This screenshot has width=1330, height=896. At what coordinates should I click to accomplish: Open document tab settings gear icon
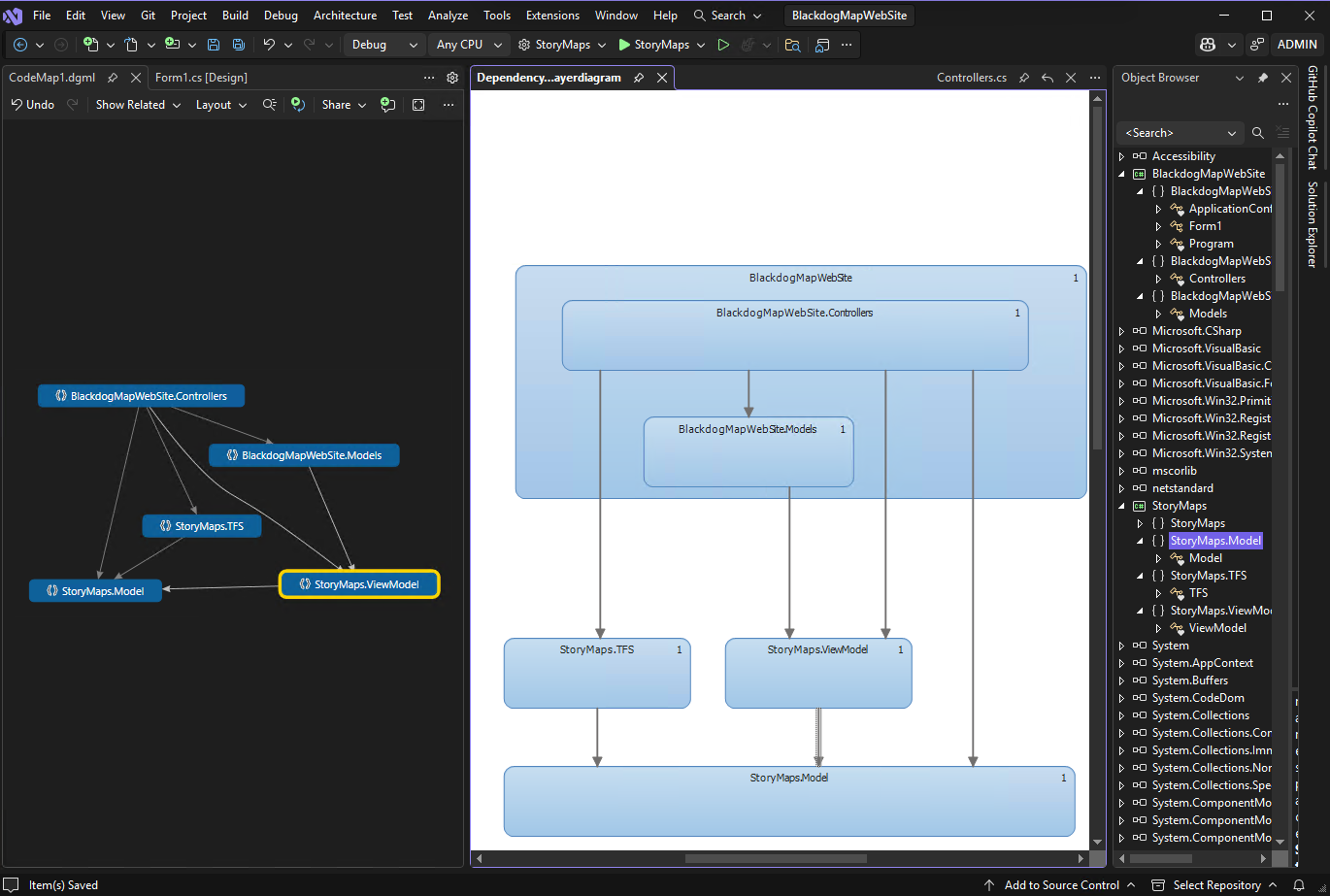tap(452, 78)
